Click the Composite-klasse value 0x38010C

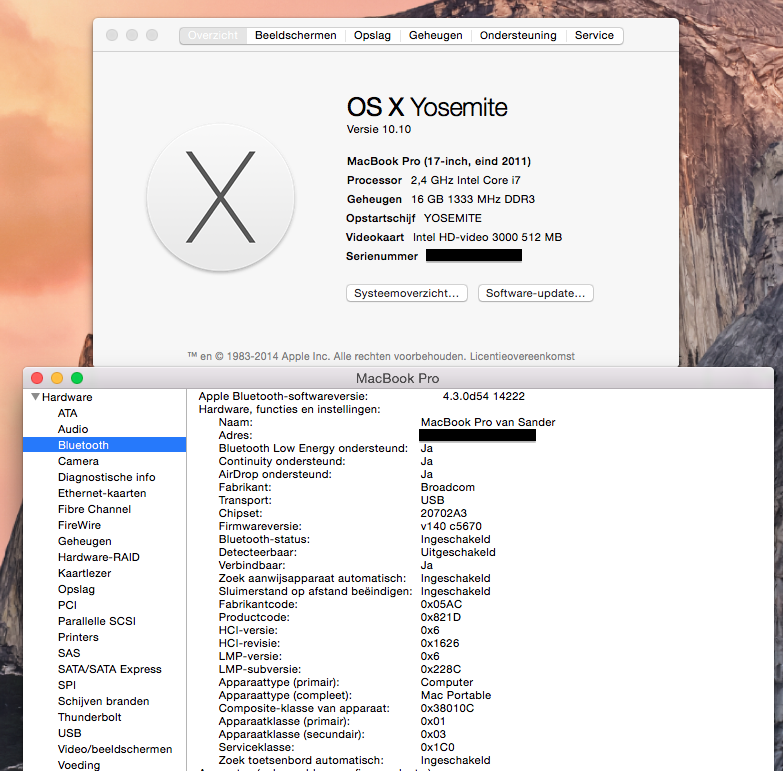point(447,708)
